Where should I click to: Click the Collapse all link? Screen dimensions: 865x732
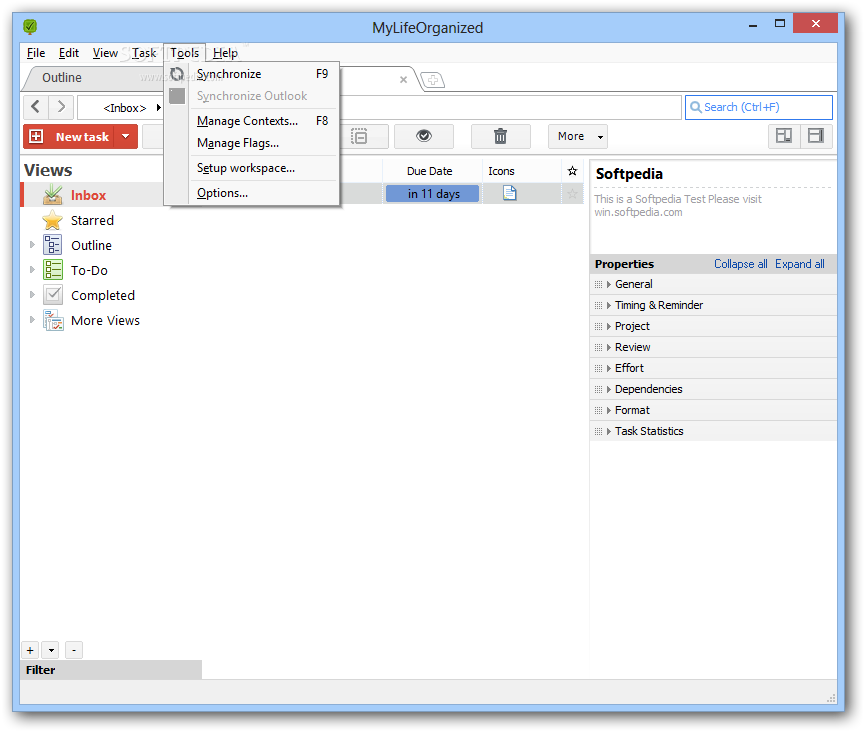point(740,264)
